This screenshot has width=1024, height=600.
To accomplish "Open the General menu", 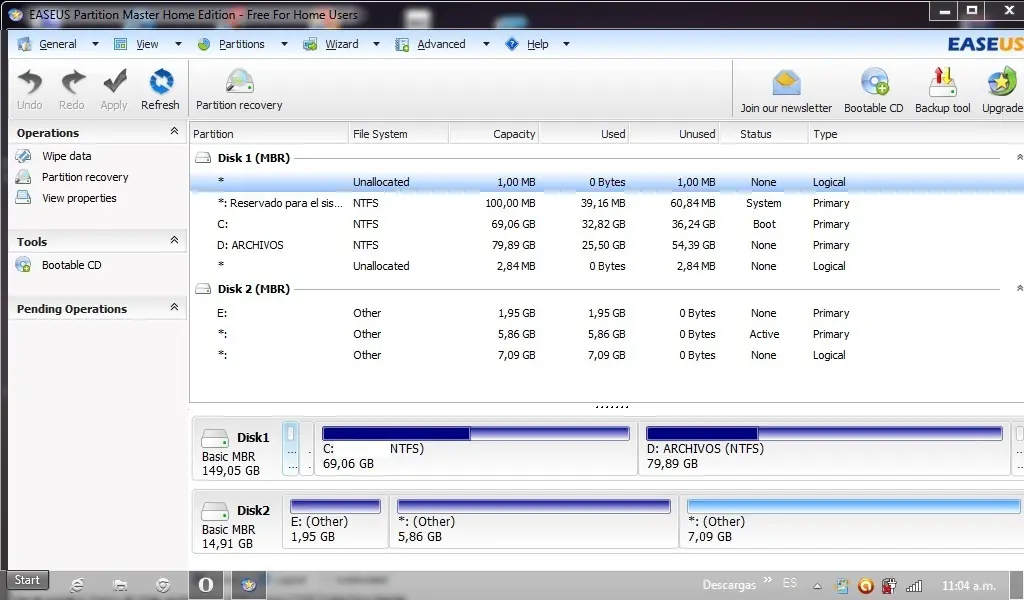I will tap(57, 44).
